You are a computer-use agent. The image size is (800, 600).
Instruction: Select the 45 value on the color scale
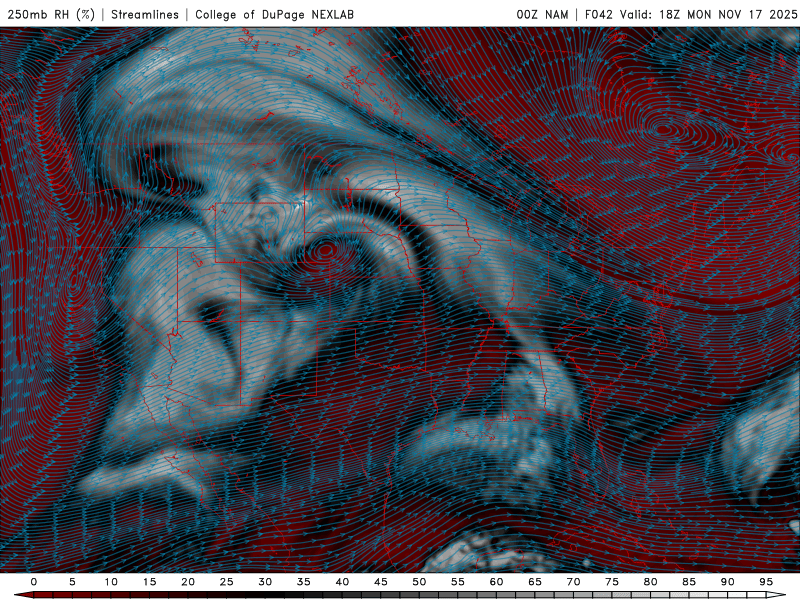[381, 582]
